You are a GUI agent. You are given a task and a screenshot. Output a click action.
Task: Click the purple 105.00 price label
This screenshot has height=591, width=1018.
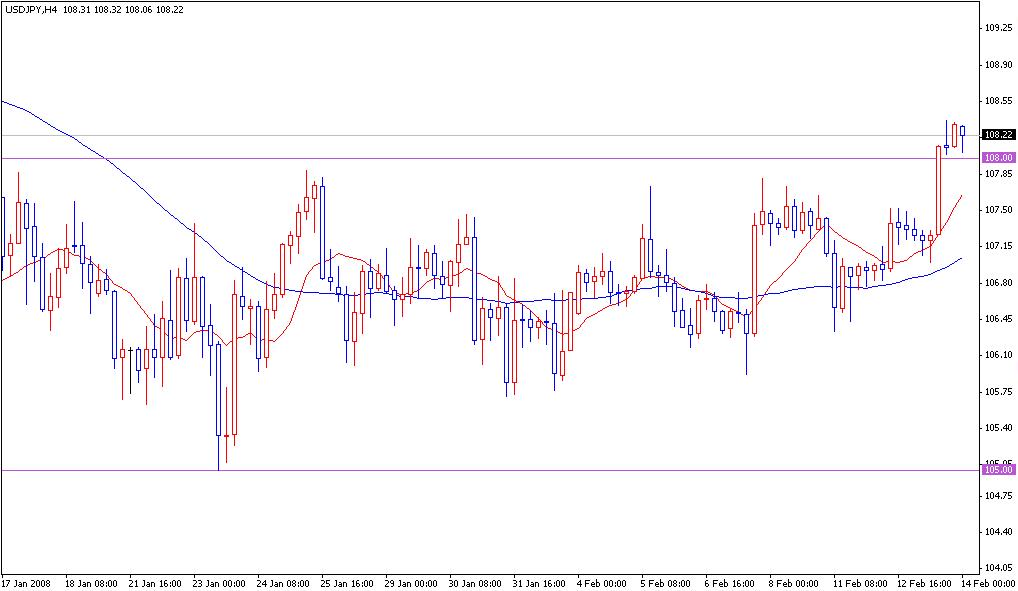coord(997,470)
